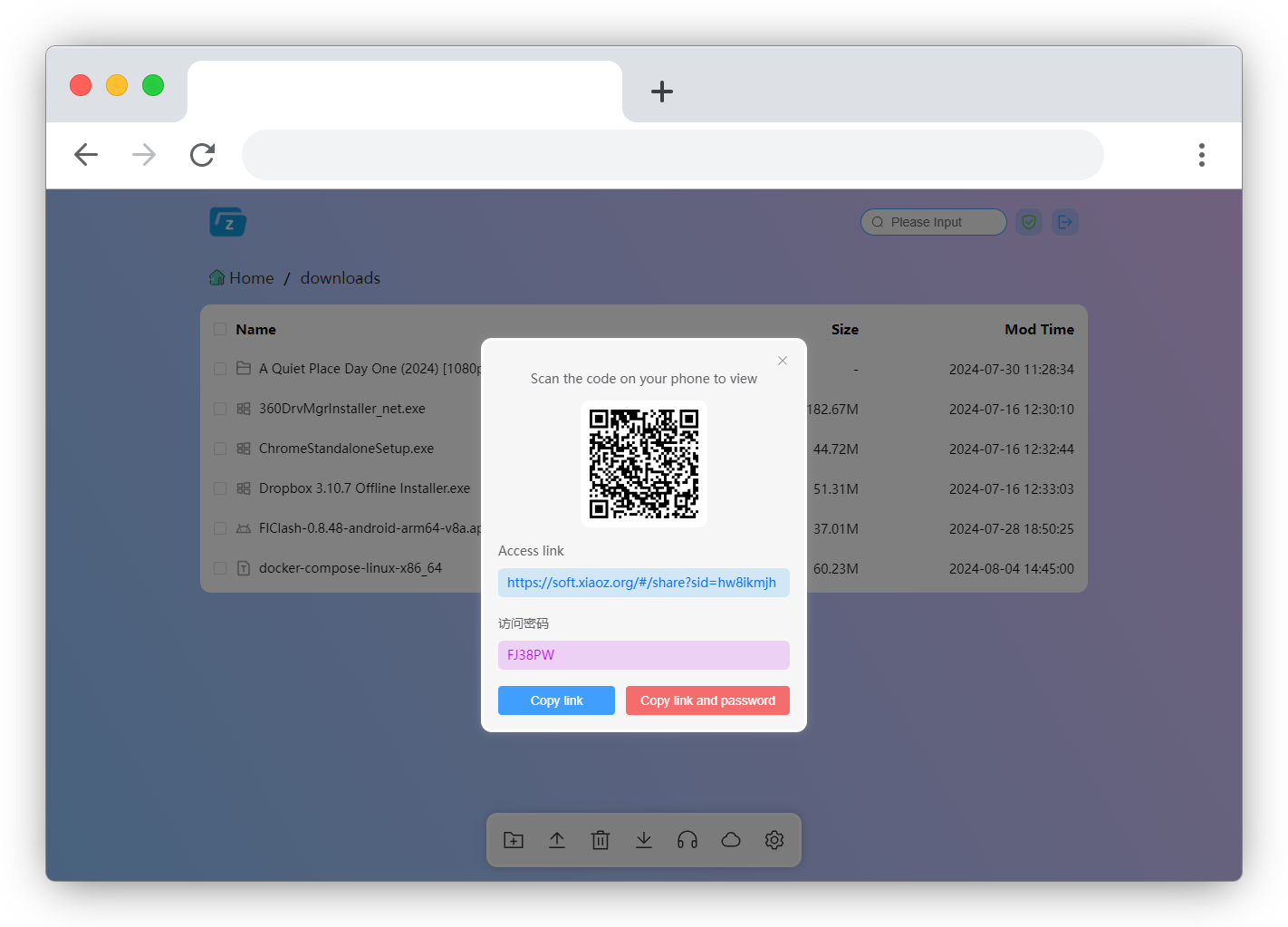Close the share dialog with X
Viewport: 1288px width, 927px height.
click(783, 361)
